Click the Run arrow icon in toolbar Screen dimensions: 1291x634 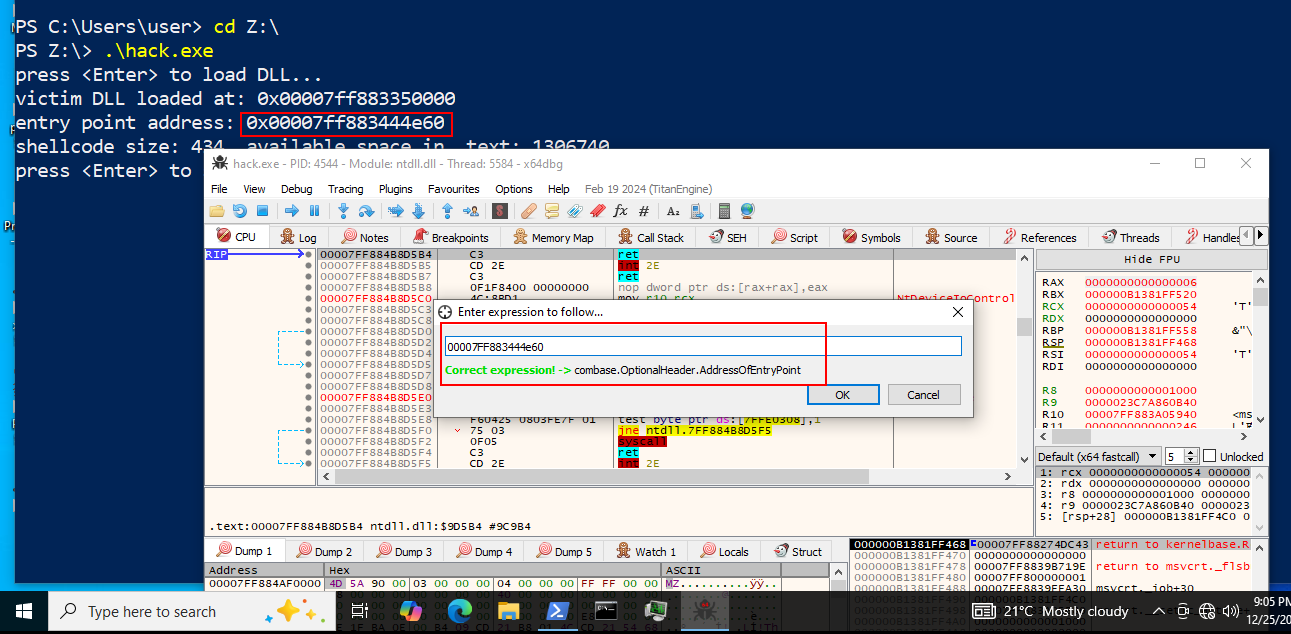(292, 211)
